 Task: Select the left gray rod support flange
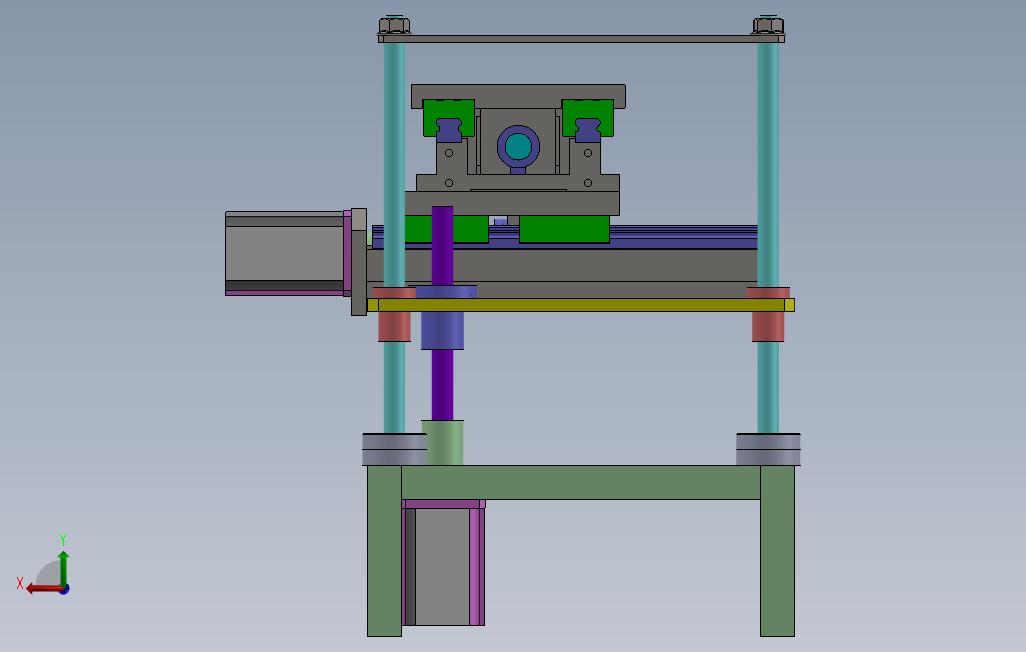click(394, 450)
